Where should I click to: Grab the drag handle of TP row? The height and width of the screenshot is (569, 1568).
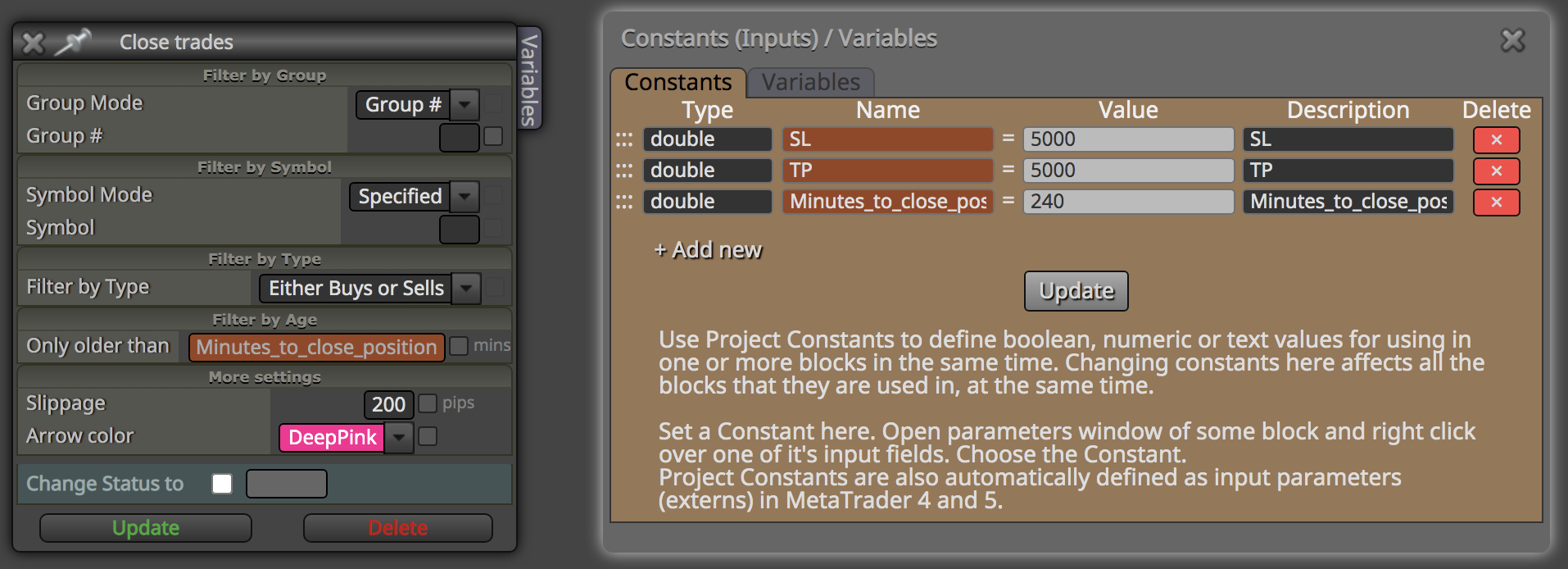pos(624,171)
